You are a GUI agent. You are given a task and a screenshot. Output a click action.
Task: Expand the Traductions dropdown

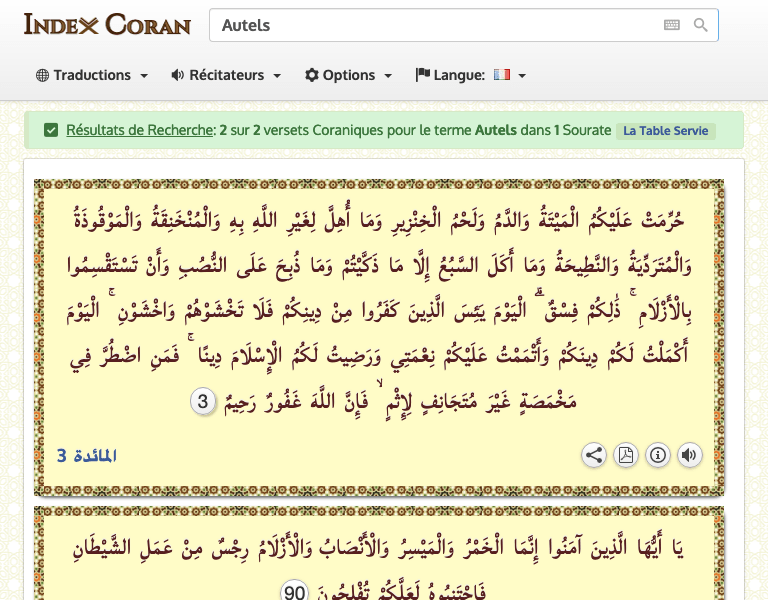[92, 75]
